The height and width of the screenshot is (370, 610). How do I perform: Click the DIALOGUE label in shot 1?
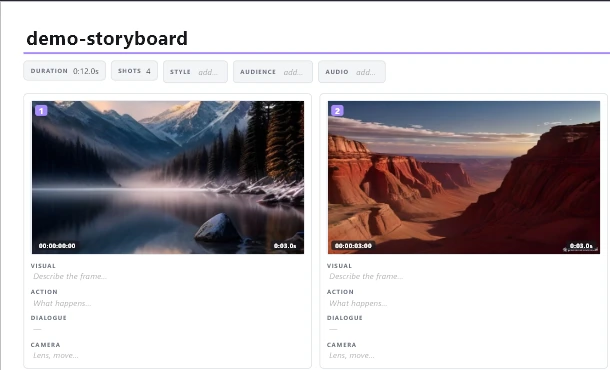49,318
